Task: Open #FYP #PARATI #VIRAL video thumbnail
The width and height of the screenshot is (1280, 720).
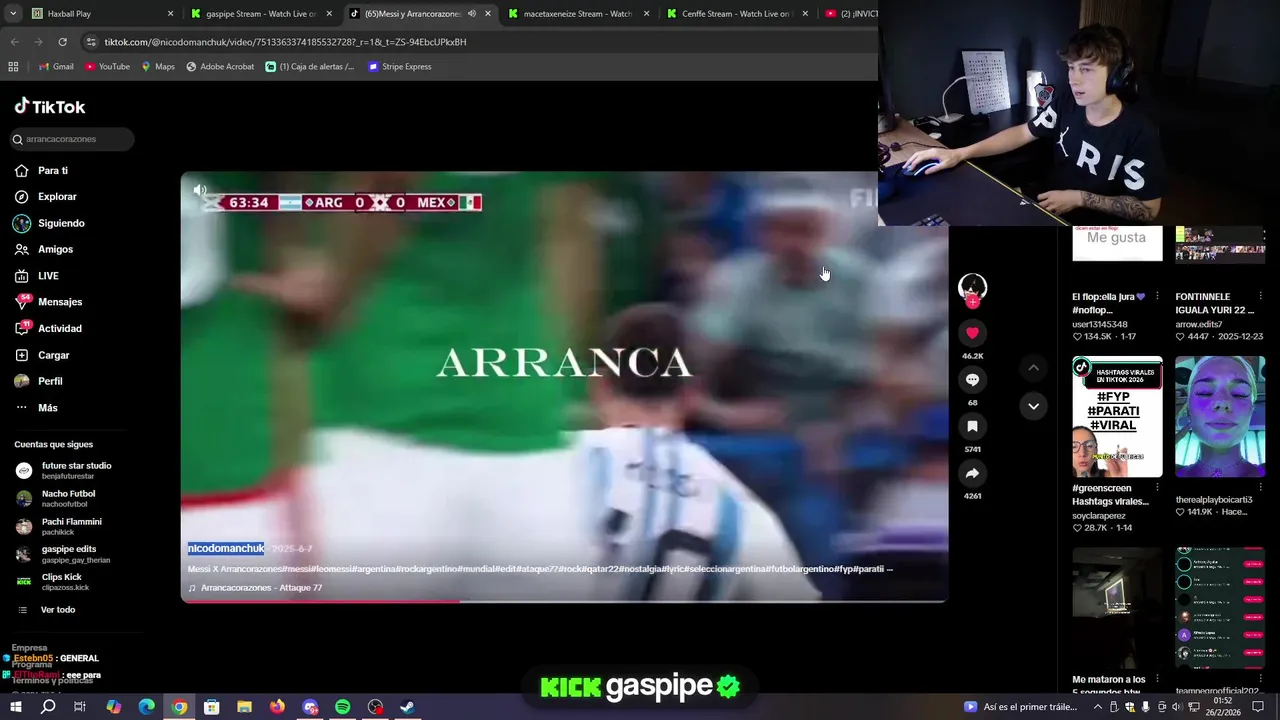Action: 1117,416
